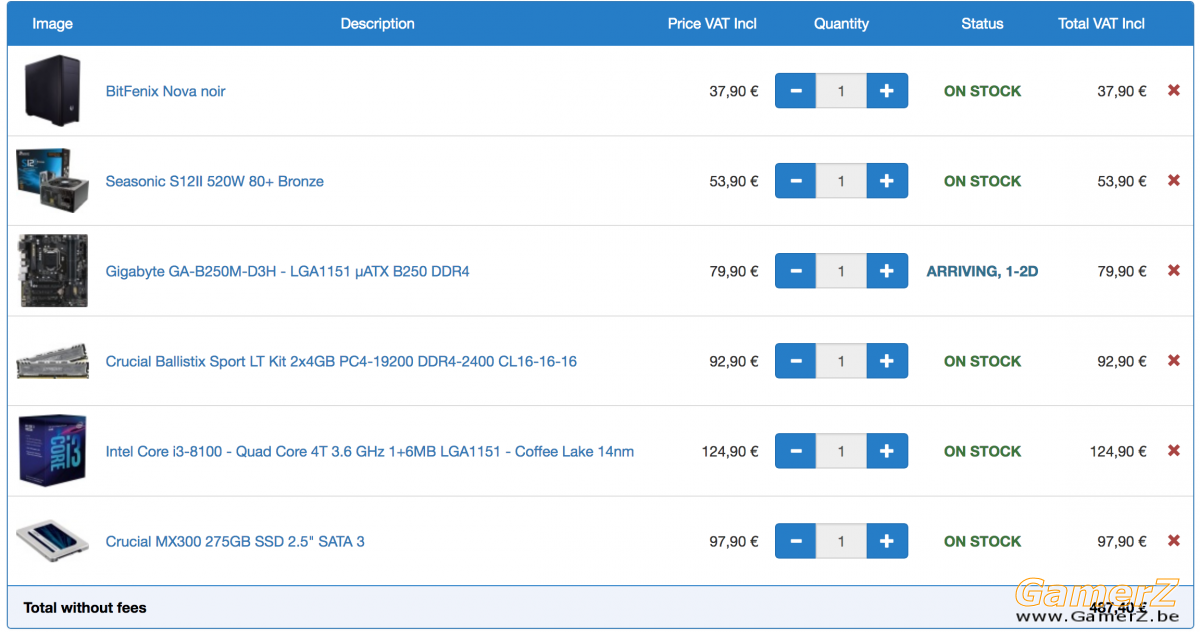Screen dimensions: 1200x632
Task: Click the Crucial MX300 SSD thumbnail
Action: pyautogui.click(x=53, y=541)
